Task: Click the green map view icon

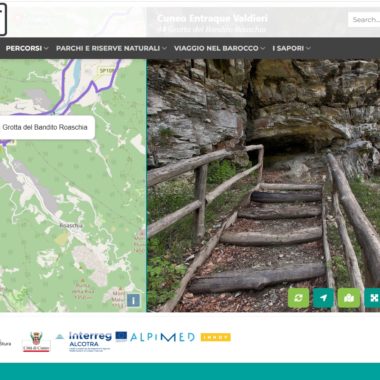Action: 349,298
